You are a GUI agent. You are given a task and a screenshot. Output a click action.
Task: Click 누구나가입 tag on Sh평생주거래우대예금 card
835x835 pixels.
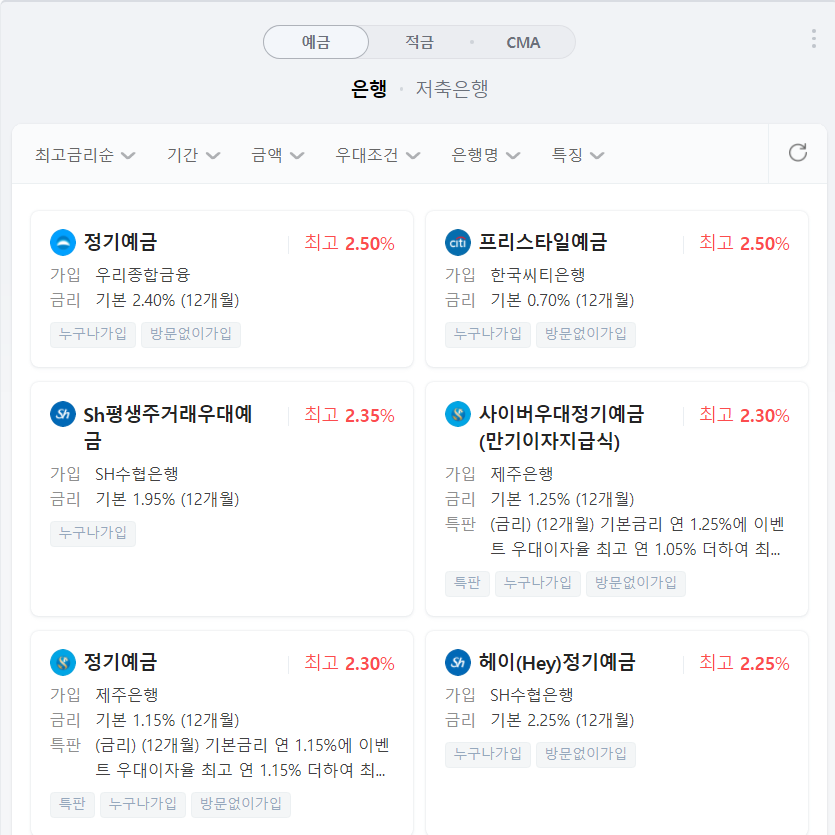pos(93,534)
